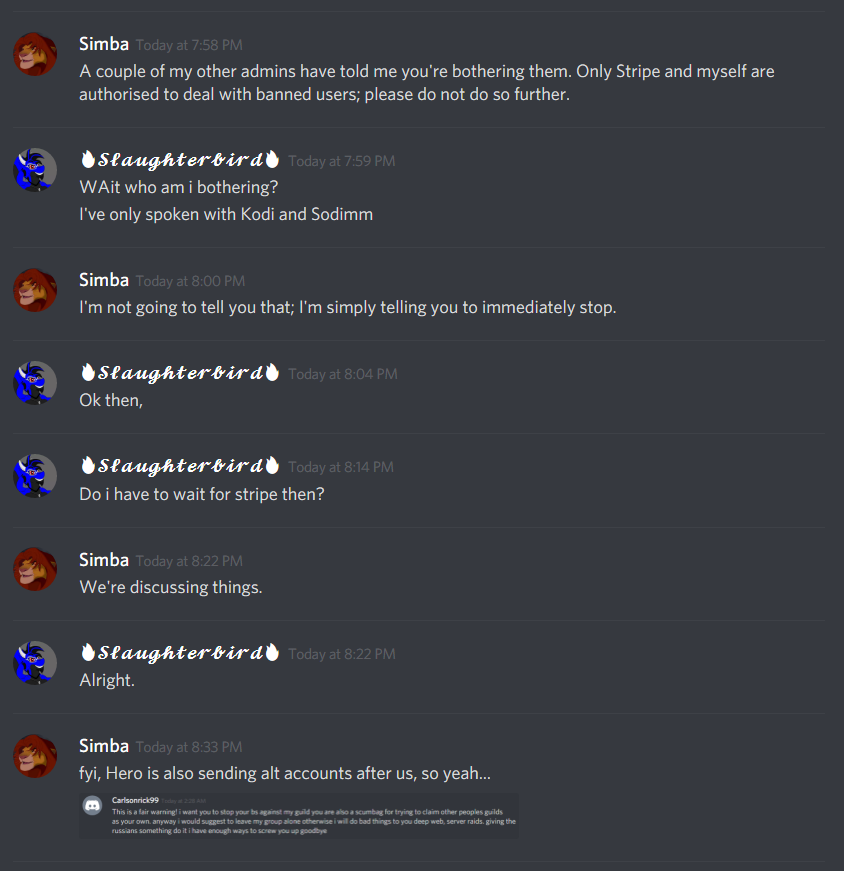Click the Simba username at 7:58 PM
This screenshot has height=871, width=844.
(x=104, y=44)
